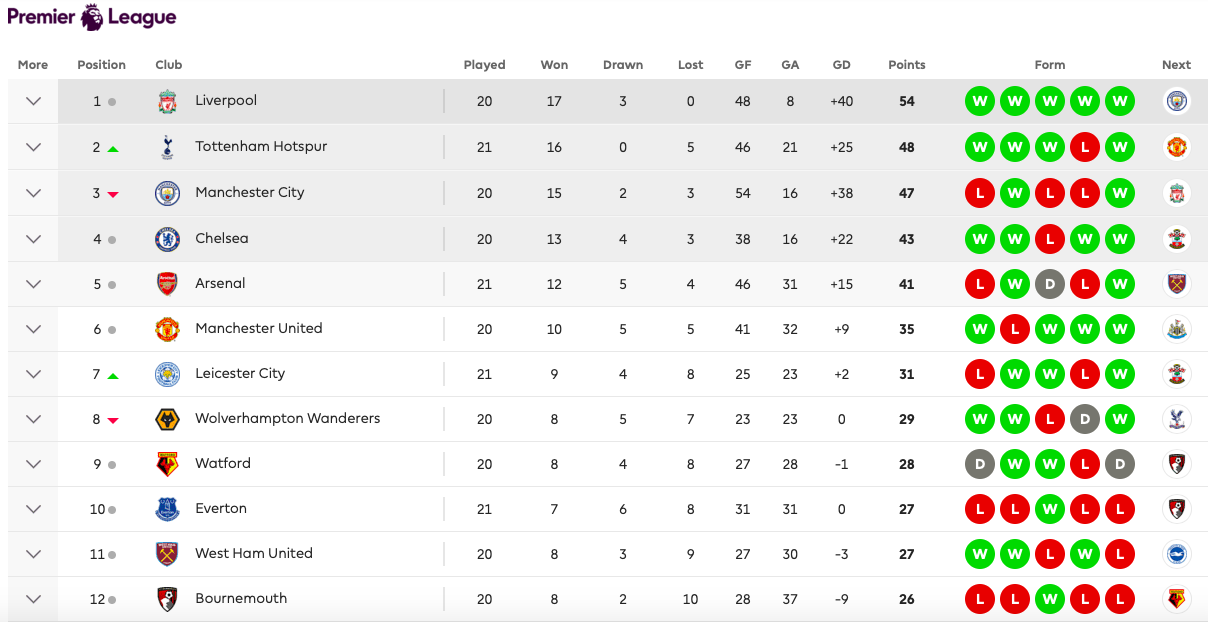
Task: Click the Tottenham Hotspur crest icon
Action: coord(167,147)
